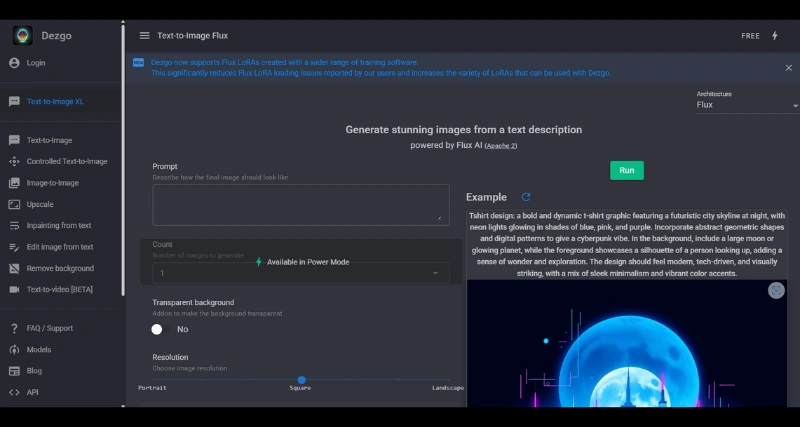This screenshot has width=800, height=427.
Task: Open the Models link
Action: coord(39,350)
